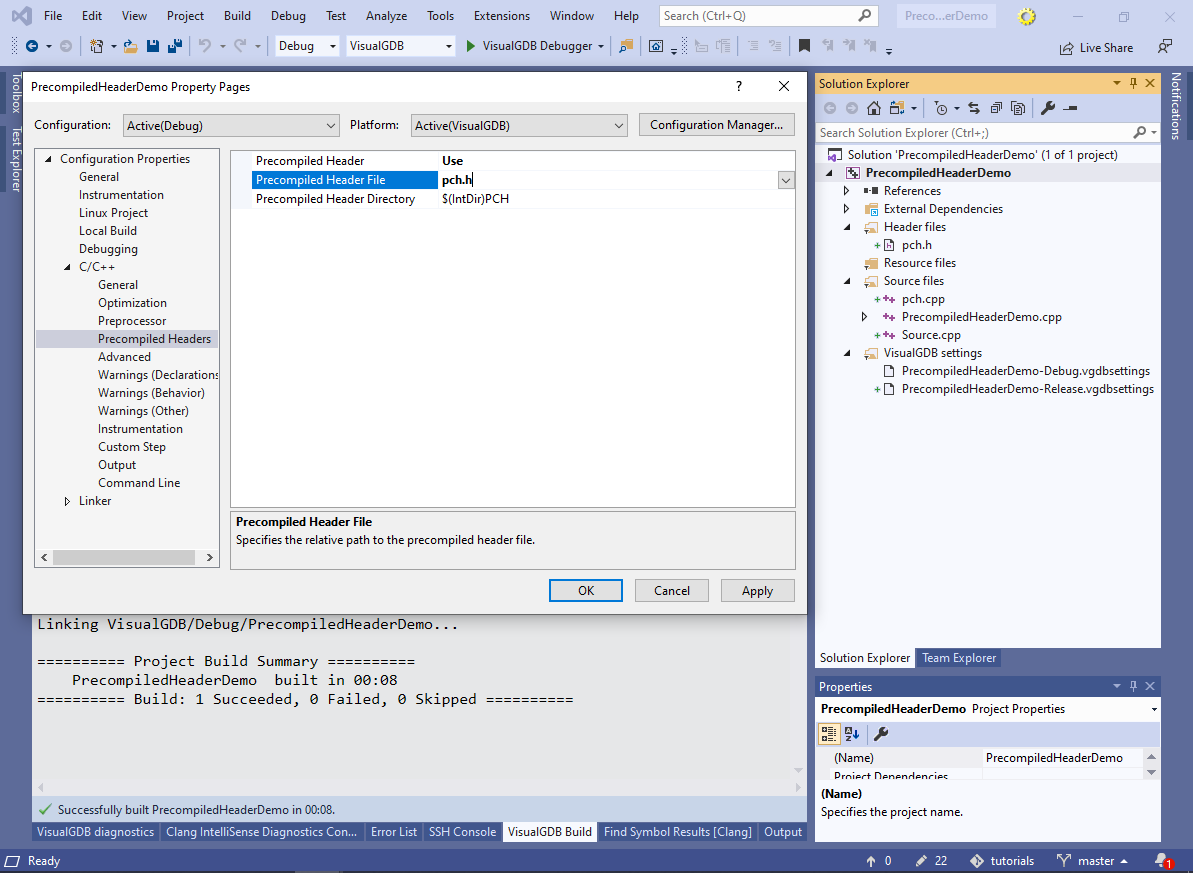Click the Save floppy disk icon
This screenshot has height=873, width=1193.
(x=153, y=46)
